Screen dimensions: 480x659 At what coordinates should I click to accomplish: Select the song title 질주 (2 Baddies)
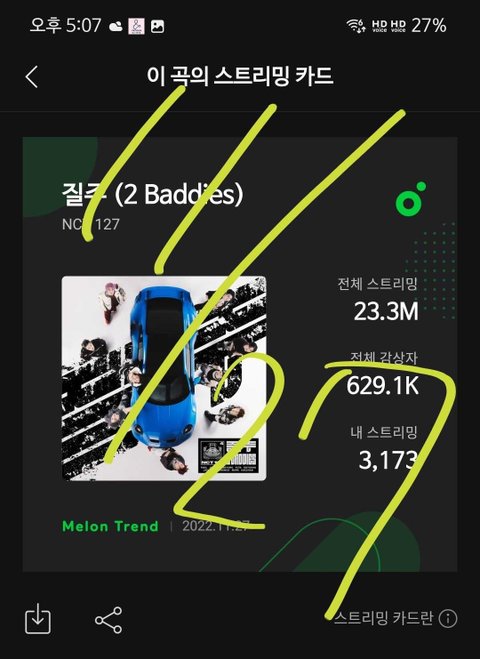pos(153,195)
